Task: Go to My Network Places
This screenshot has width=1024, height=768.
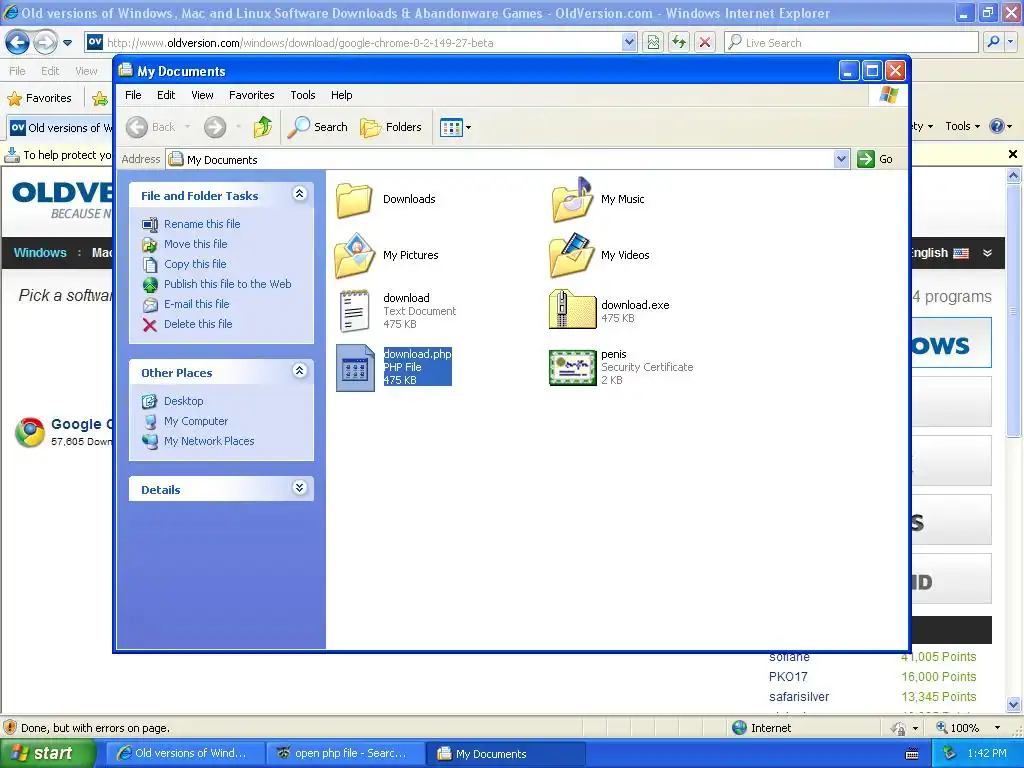Action: (209, 441)
